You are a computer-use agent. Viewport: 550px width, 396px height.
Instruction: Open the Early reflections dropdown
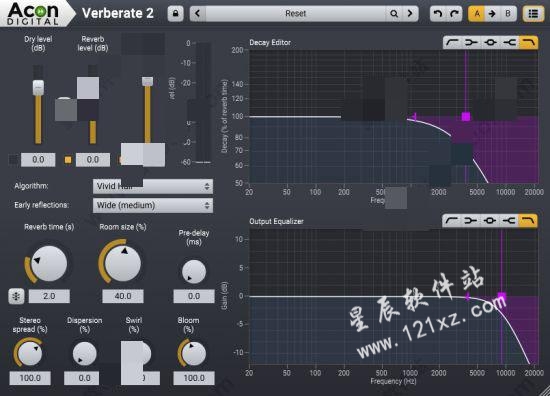153,205
